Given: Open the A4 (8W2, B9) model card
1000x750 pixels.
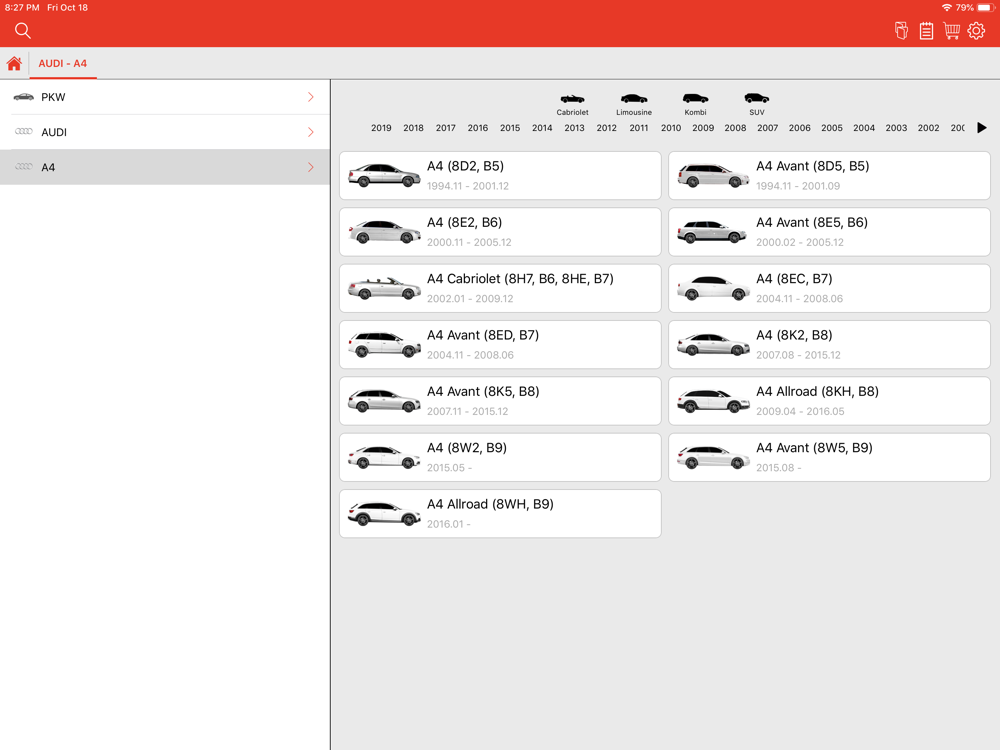Looking at the screenshot, I should pyautogui.click(x=500, y=457).
